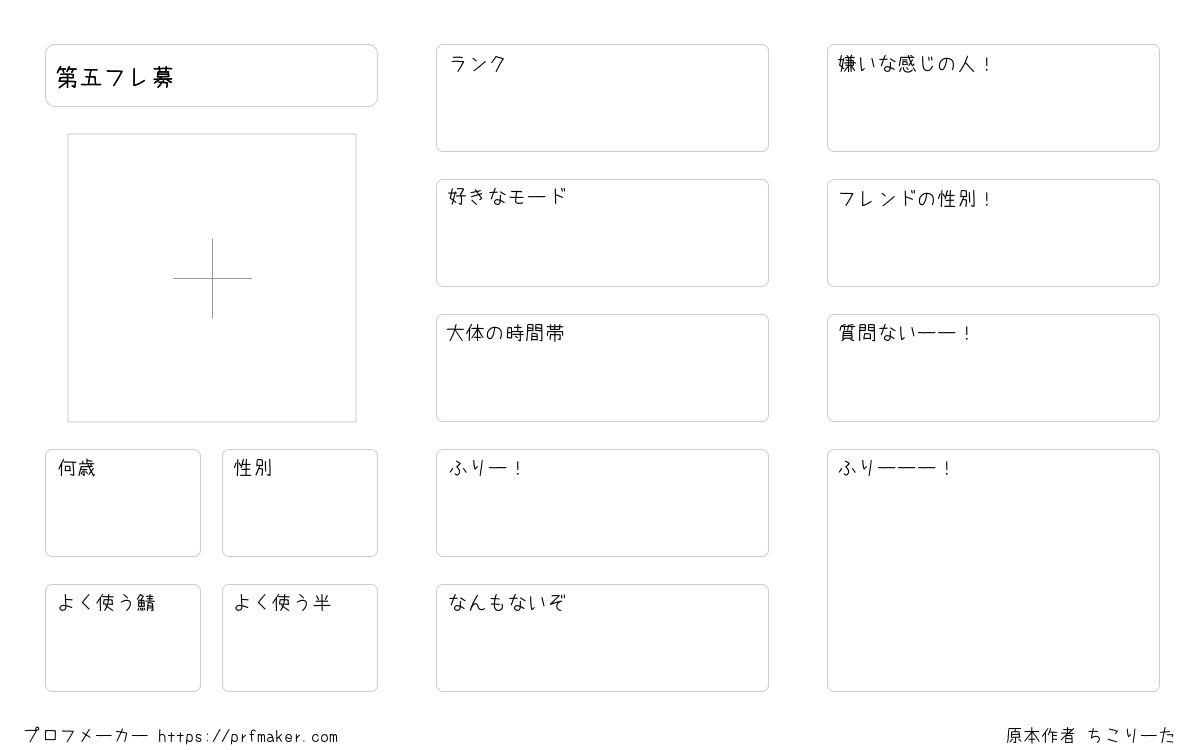Image resolution: width=1200 pixels, height=750 pixels.
Task: Click the 原本作者 ちこりーた credit
Action: tap(1091, 736)
